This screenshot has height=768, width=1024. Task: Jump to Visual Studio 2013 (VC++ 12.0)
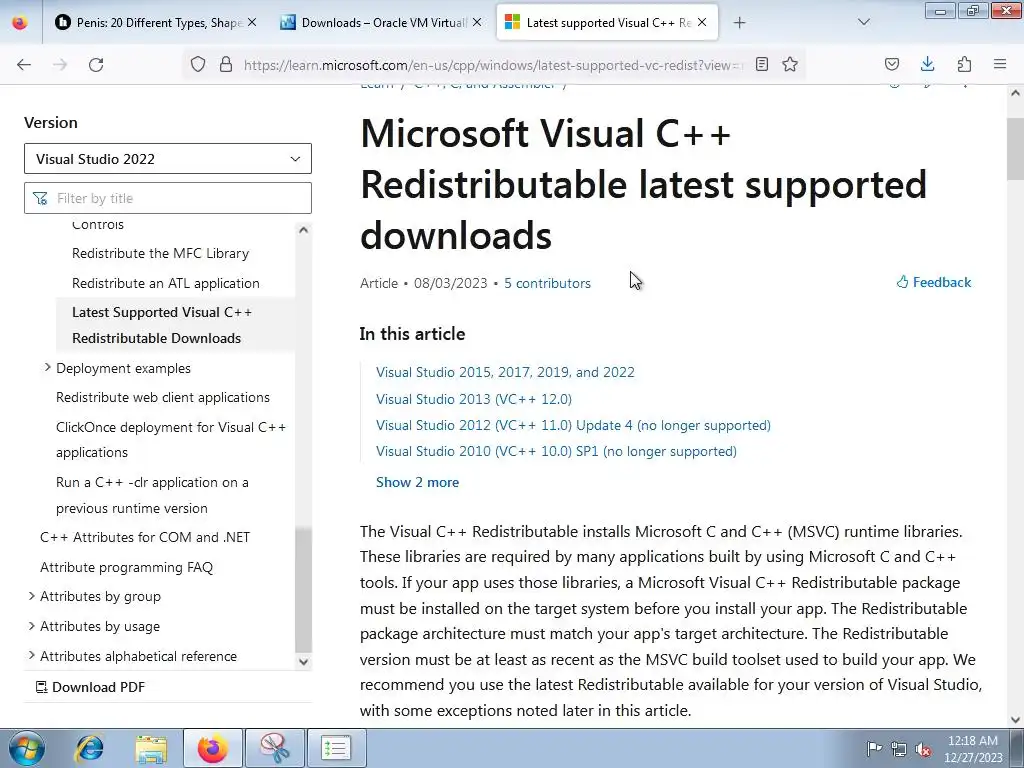474,399
